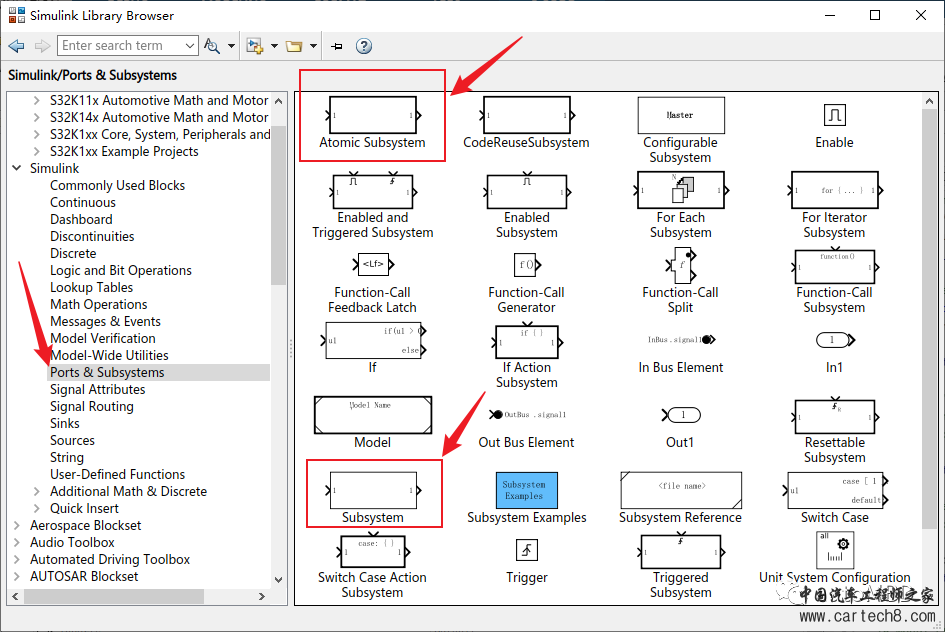Go back with the left arrow button

coord(17,46)
